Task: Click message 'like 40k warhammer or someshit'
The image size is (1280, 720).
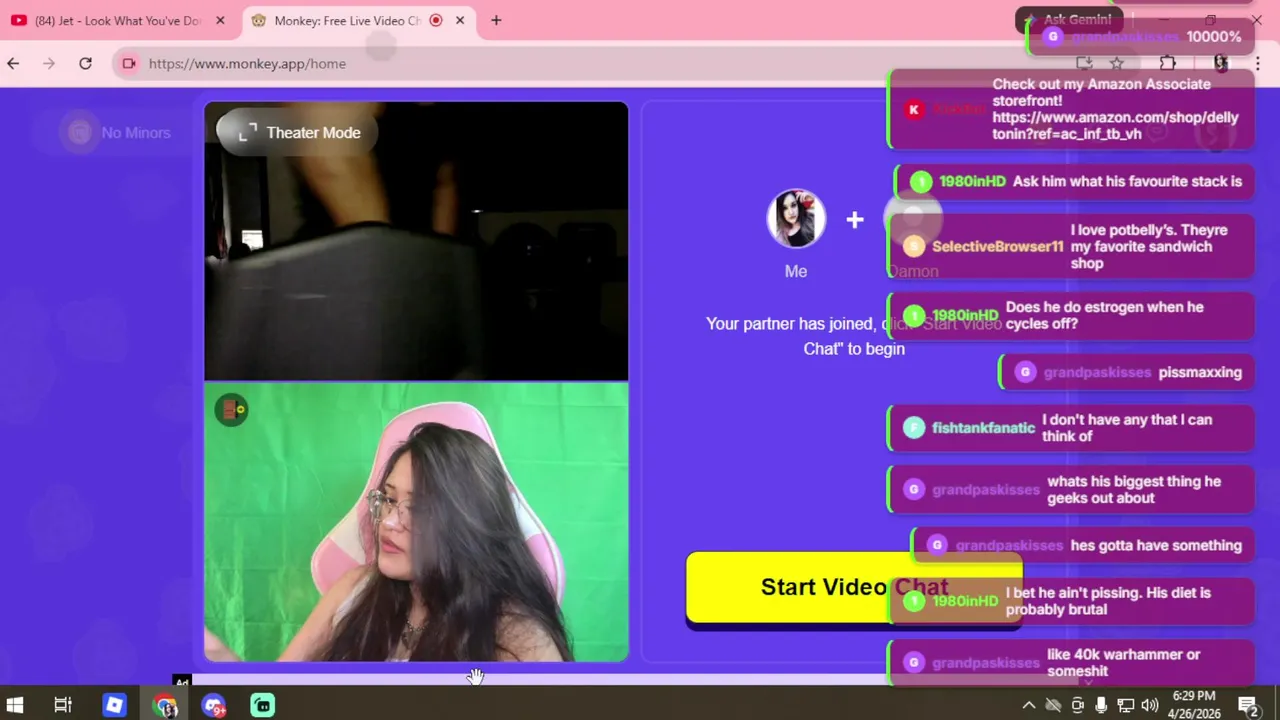Action: pyautogui.click(x=1123, y=663)
